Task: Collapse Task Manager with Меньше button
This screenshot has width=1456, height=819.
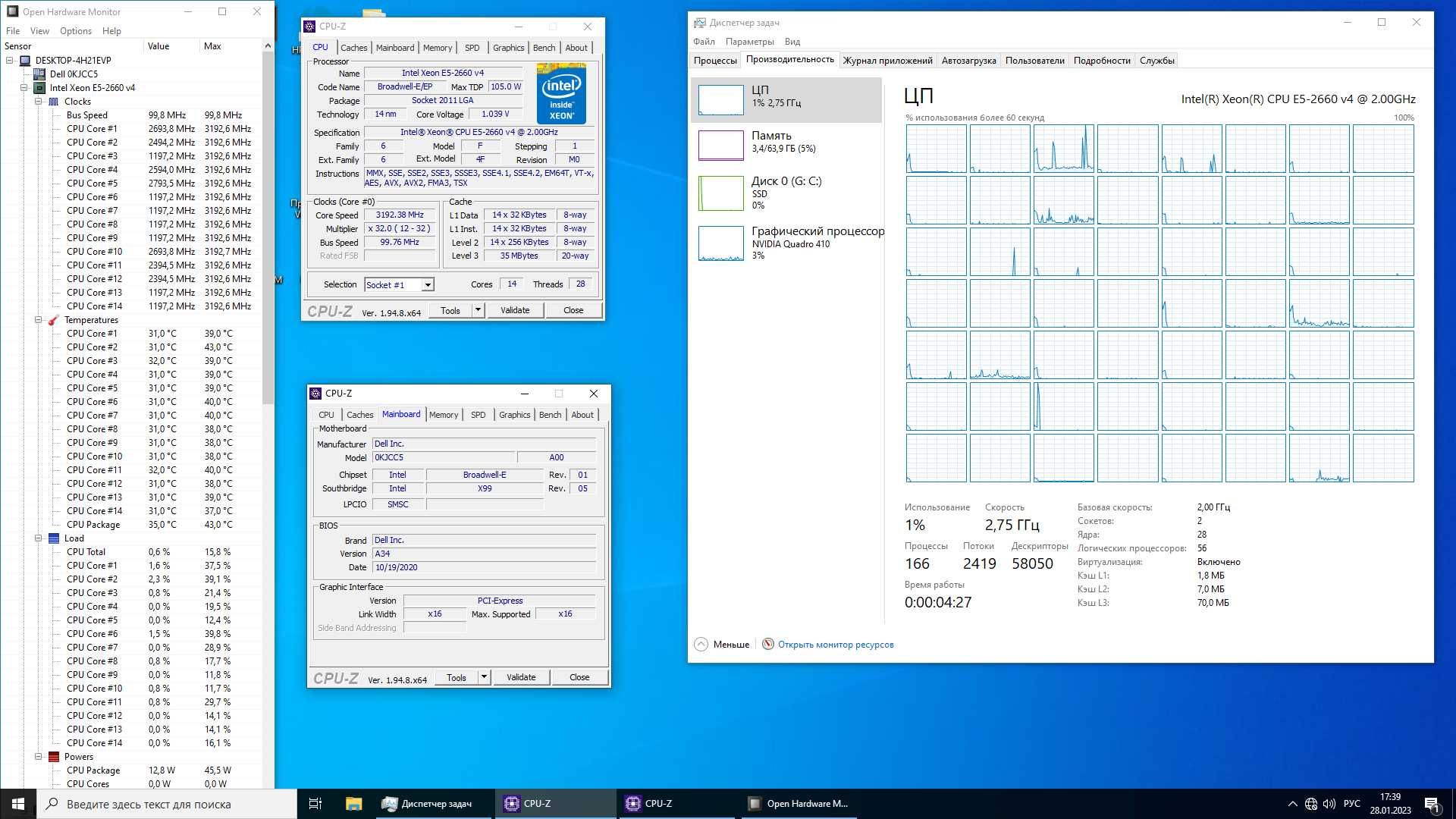Action: click(723, 644)
